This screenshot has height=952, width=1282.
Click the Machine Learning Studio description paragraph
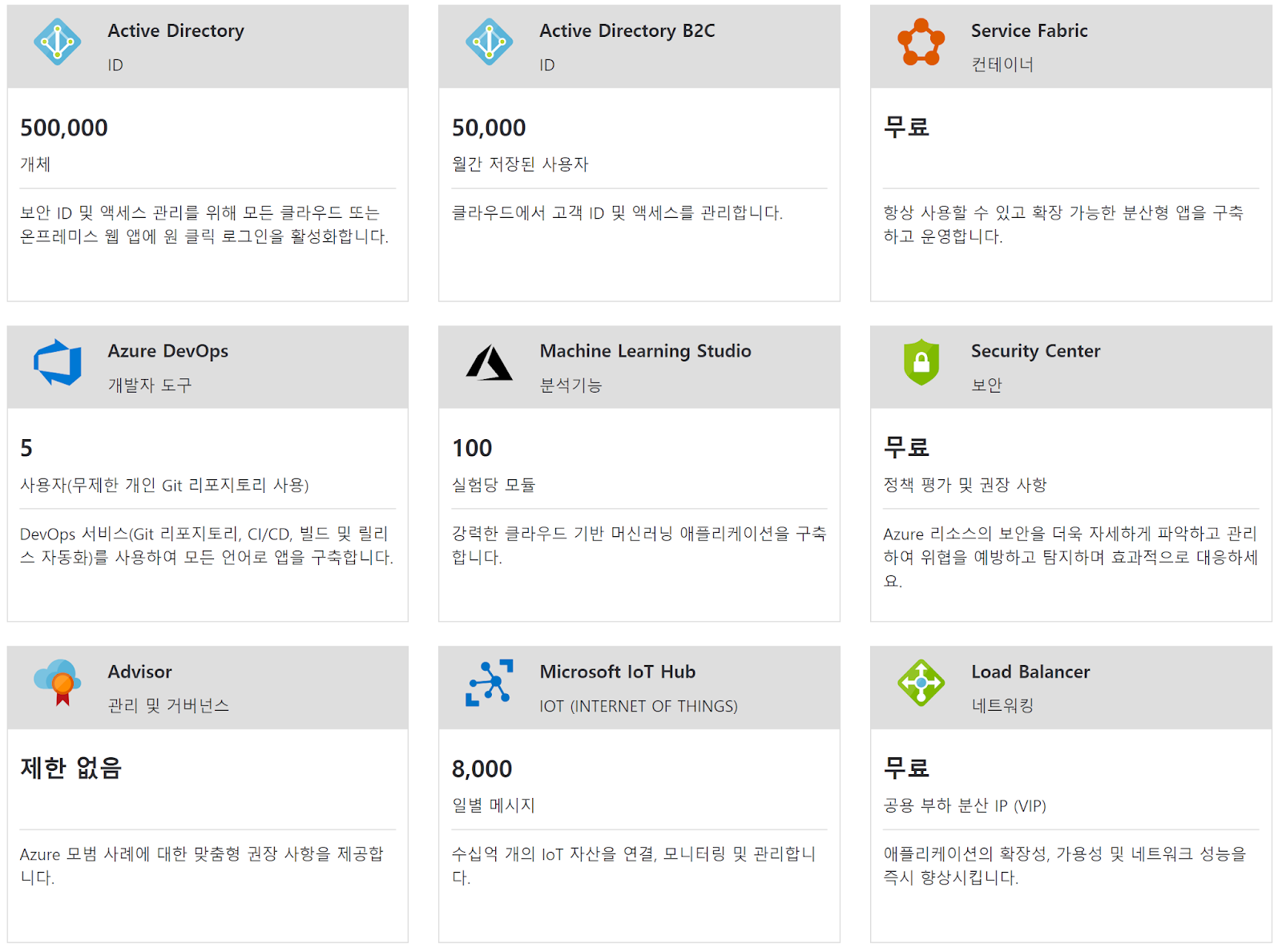[x=639, y=545]
